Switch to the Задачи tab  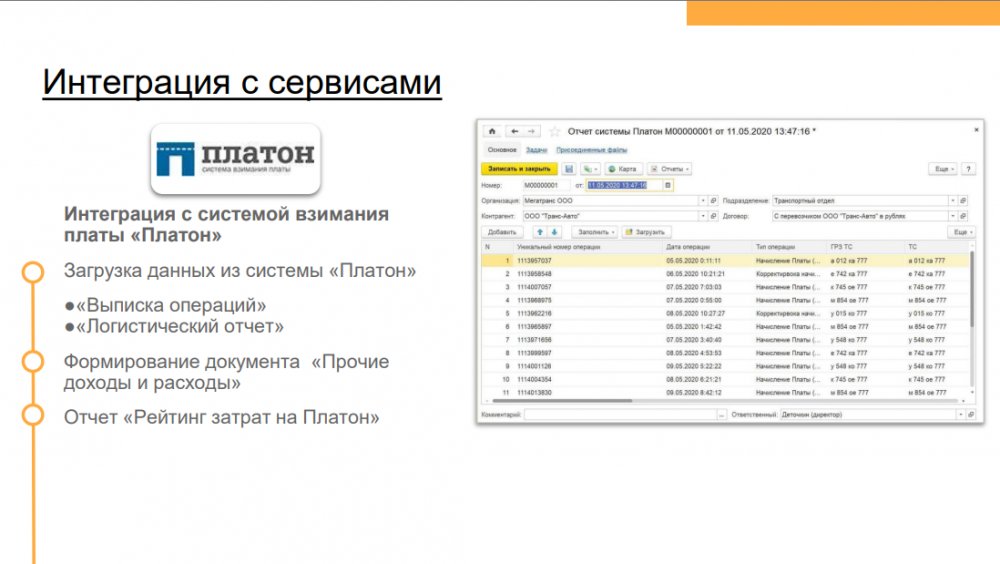(537, 149)
